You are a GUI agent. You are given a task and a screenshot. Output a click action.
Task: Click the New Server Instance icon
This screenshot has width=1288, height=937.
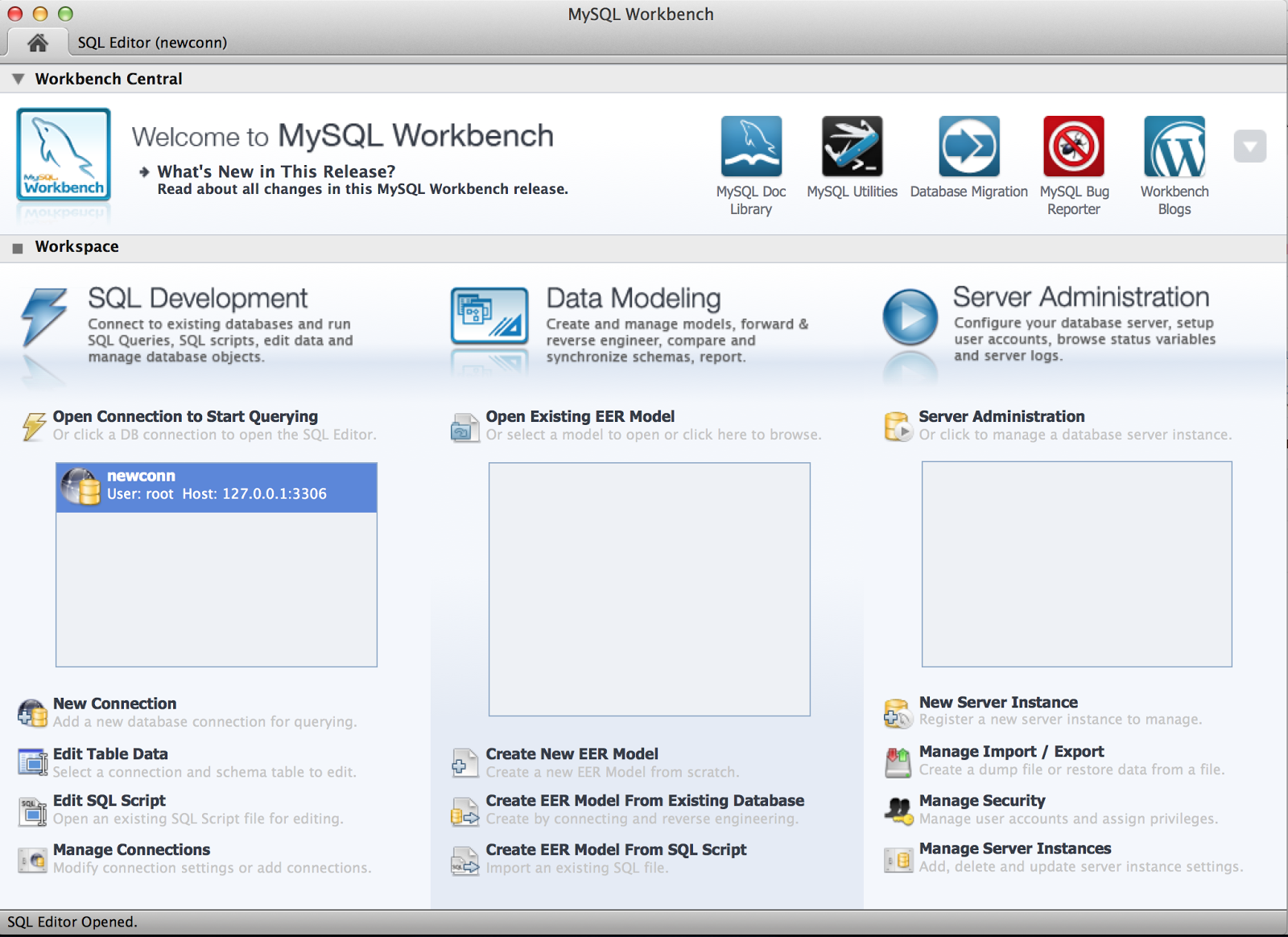tap(898, 713)
